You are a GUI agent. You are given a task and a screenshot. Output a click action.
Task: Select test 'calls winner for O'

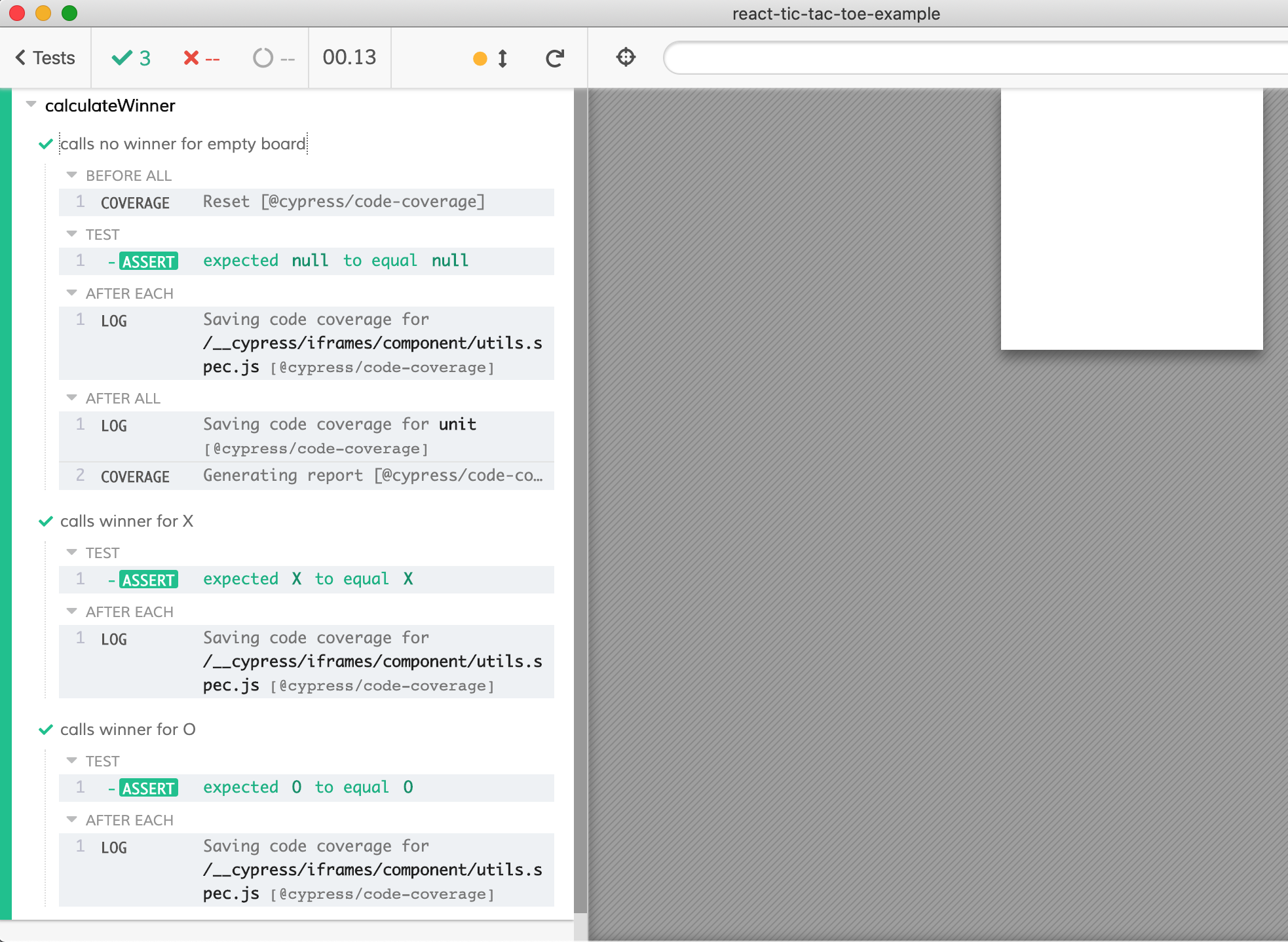click(128, 729)
